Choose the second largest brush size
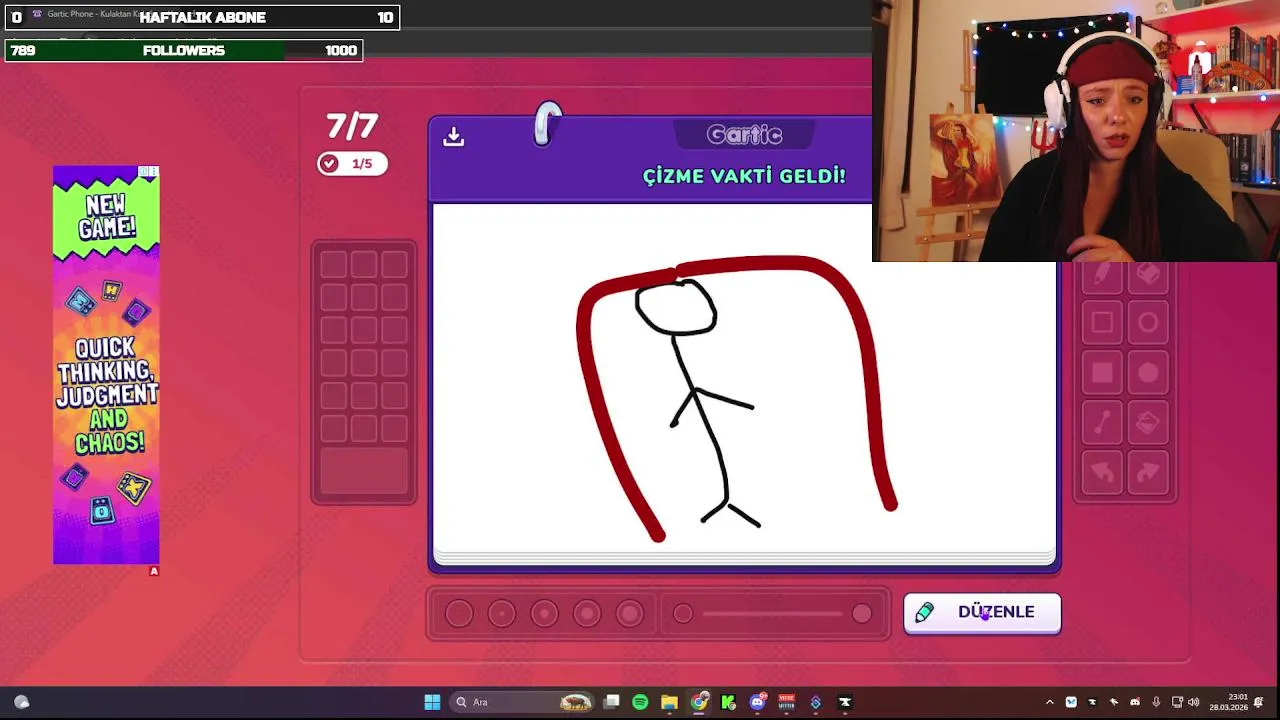The width and height of the screenshot is (1280, 720). [587, 614]
